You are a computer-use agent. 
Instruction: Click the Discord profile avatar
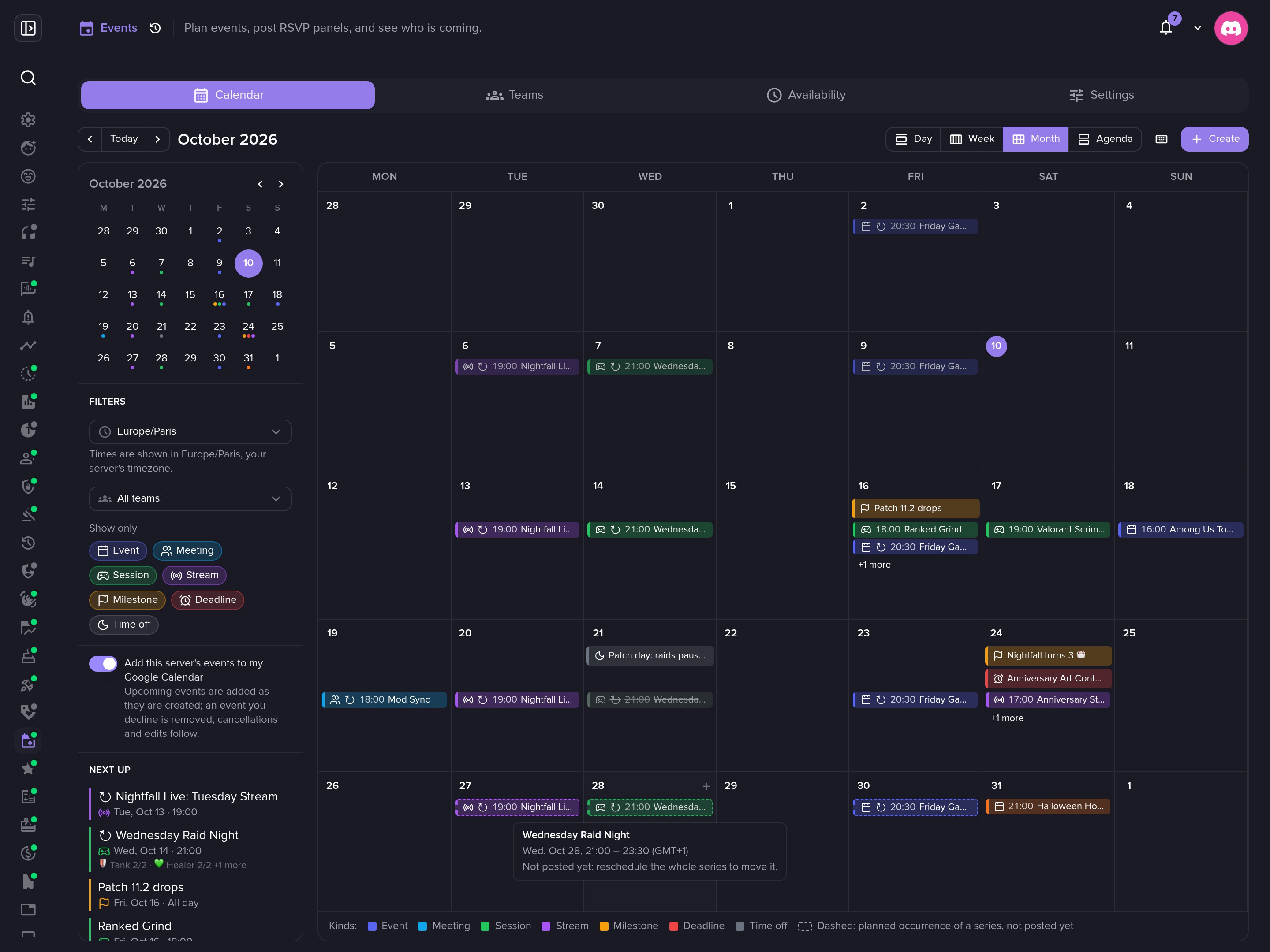pos(1230,28)
